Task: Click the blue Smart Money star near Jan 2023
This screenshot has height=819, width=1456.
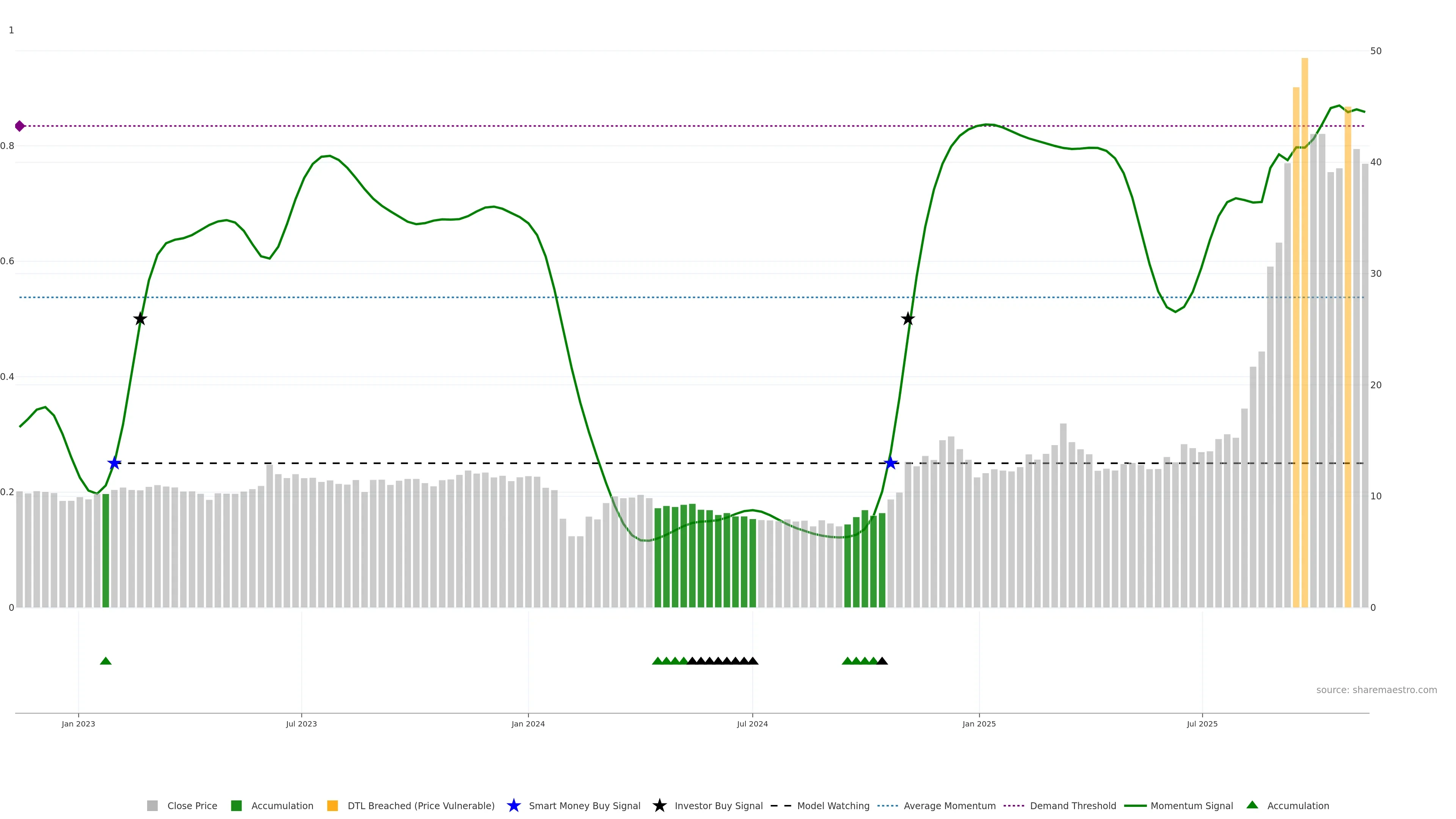Action: (114, 463)
